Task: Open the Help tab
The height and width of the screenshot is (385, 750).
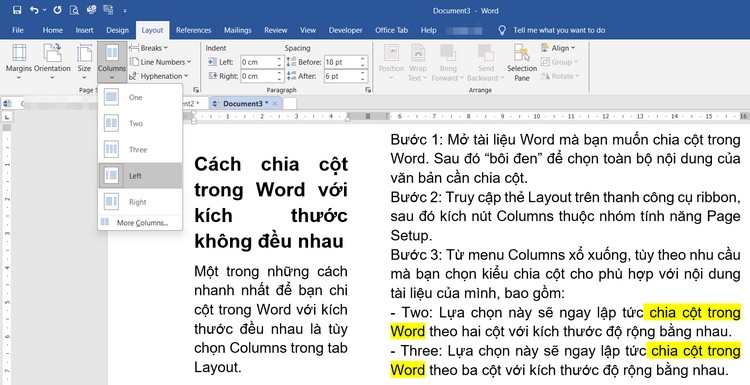Action: [428, 30]
